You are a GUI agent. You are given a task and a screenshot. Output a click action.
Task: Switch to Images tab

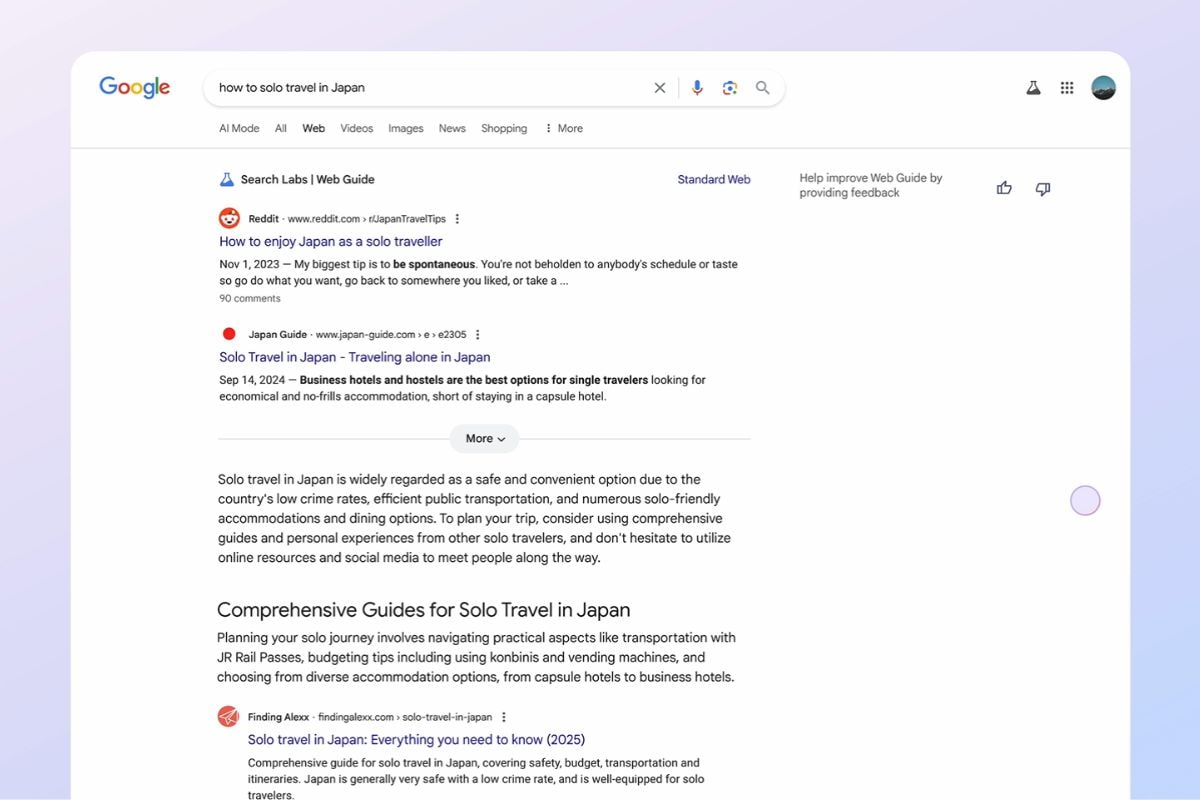406,128
